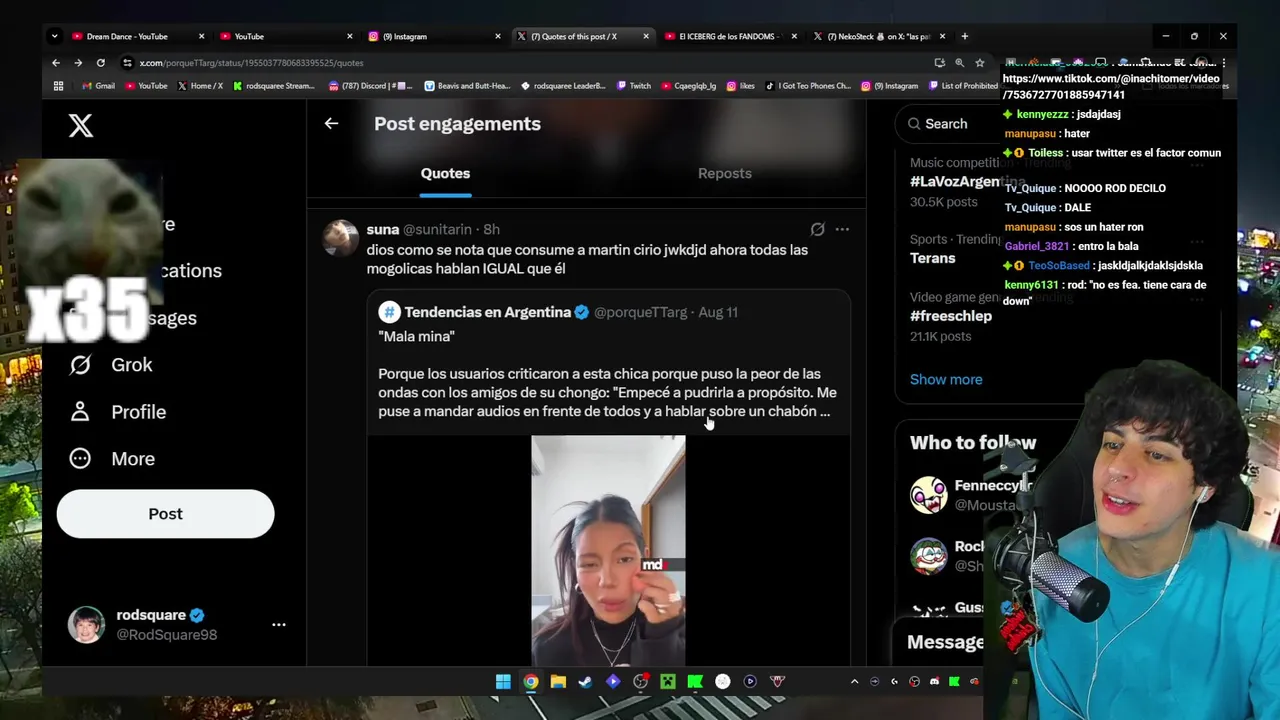Image resolution: width=1280 pixels, height=720 pixels.
Task: Click the Search field on X
Action: click(x=946, y=124)
